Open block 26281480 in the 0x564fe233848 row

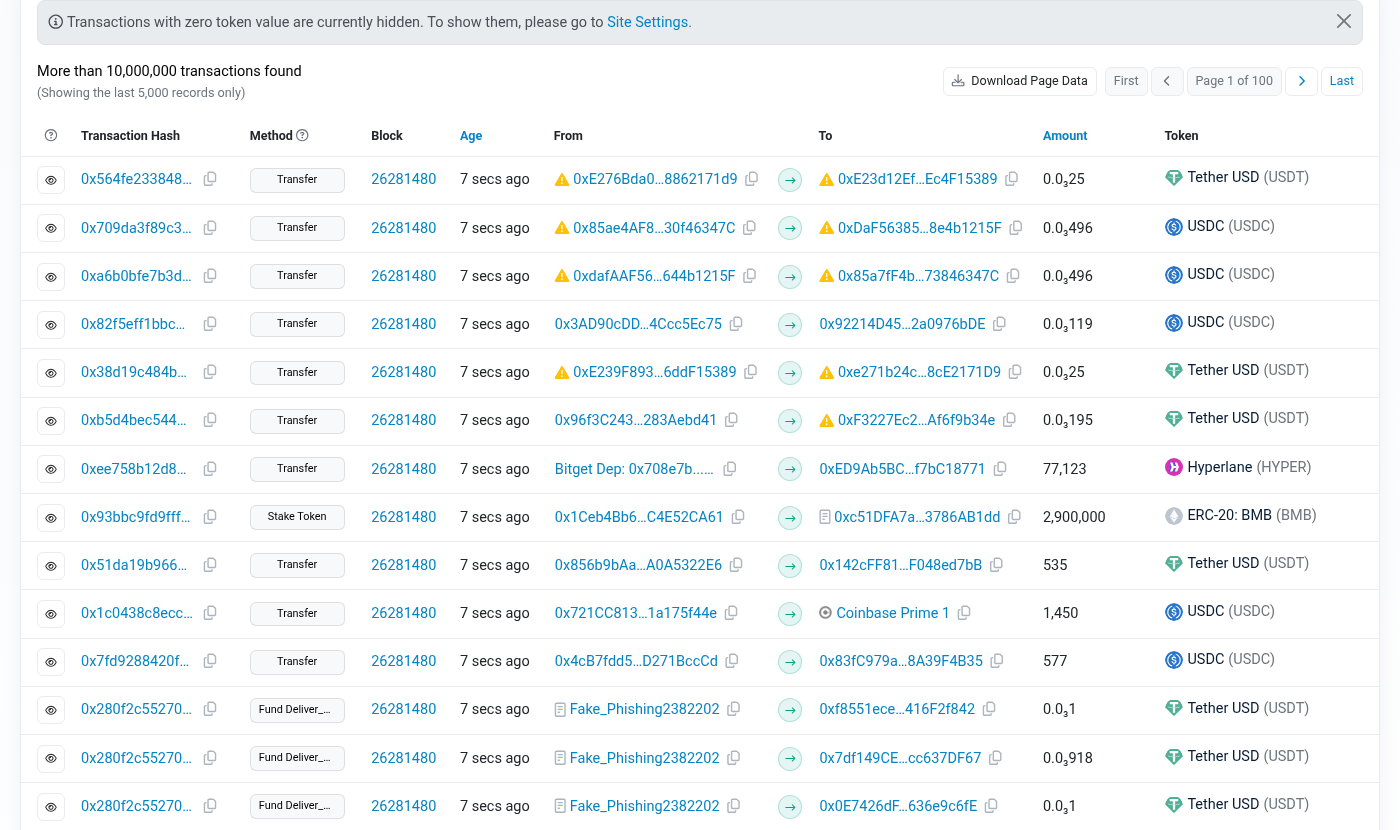click(x=404, y=179)
